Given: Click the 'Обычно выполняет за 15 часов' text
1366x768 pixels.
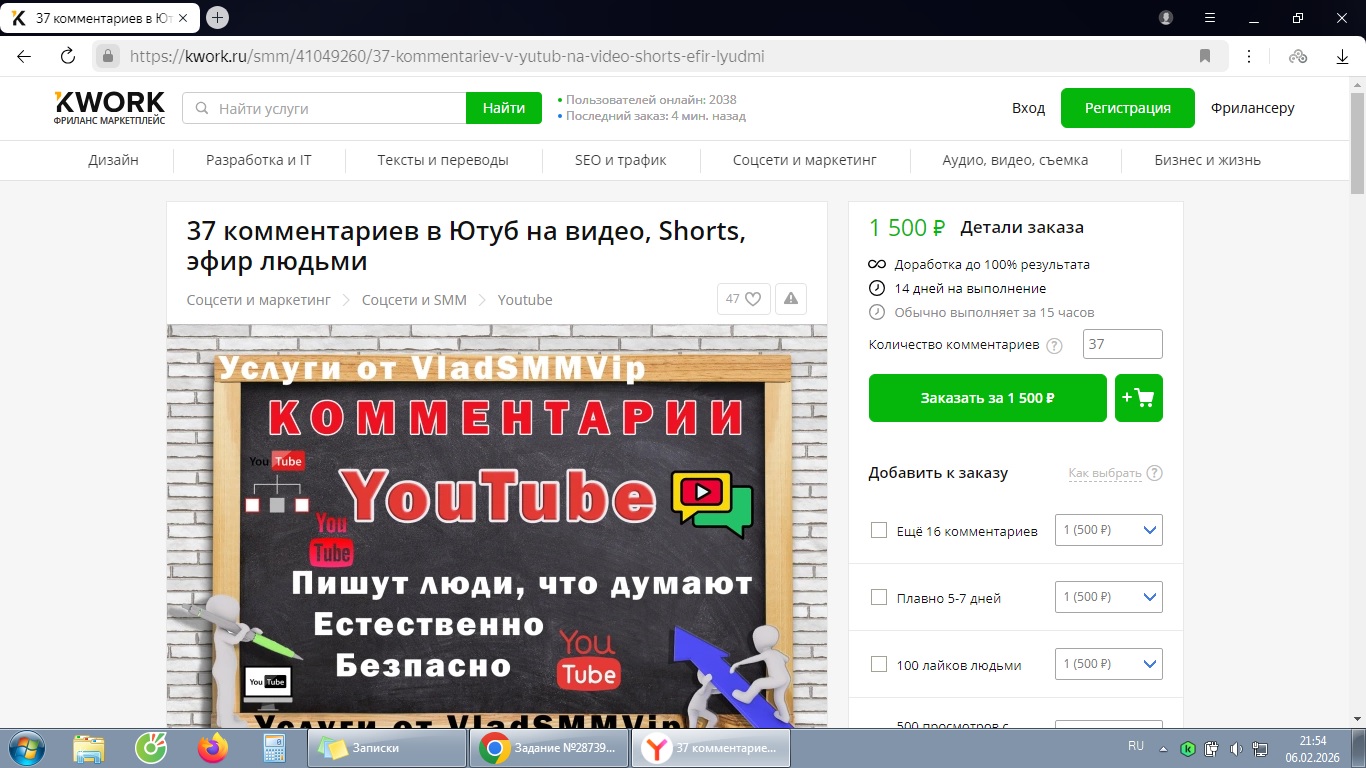Looking at the screenshot, I should 994,313.
